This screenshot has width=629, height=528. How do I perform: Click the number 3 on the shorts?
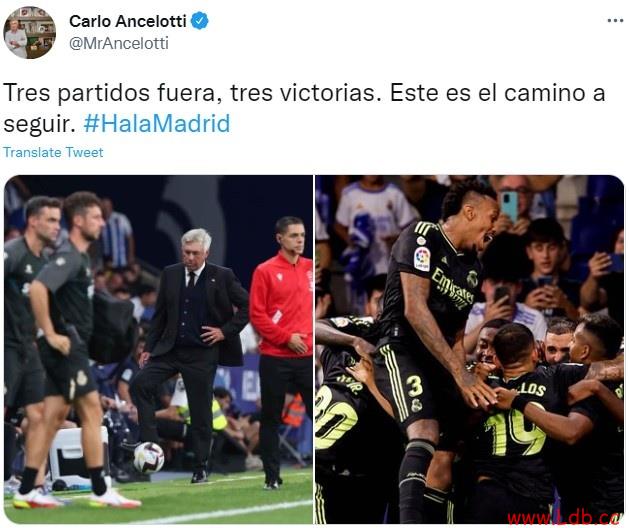point(414,386)
